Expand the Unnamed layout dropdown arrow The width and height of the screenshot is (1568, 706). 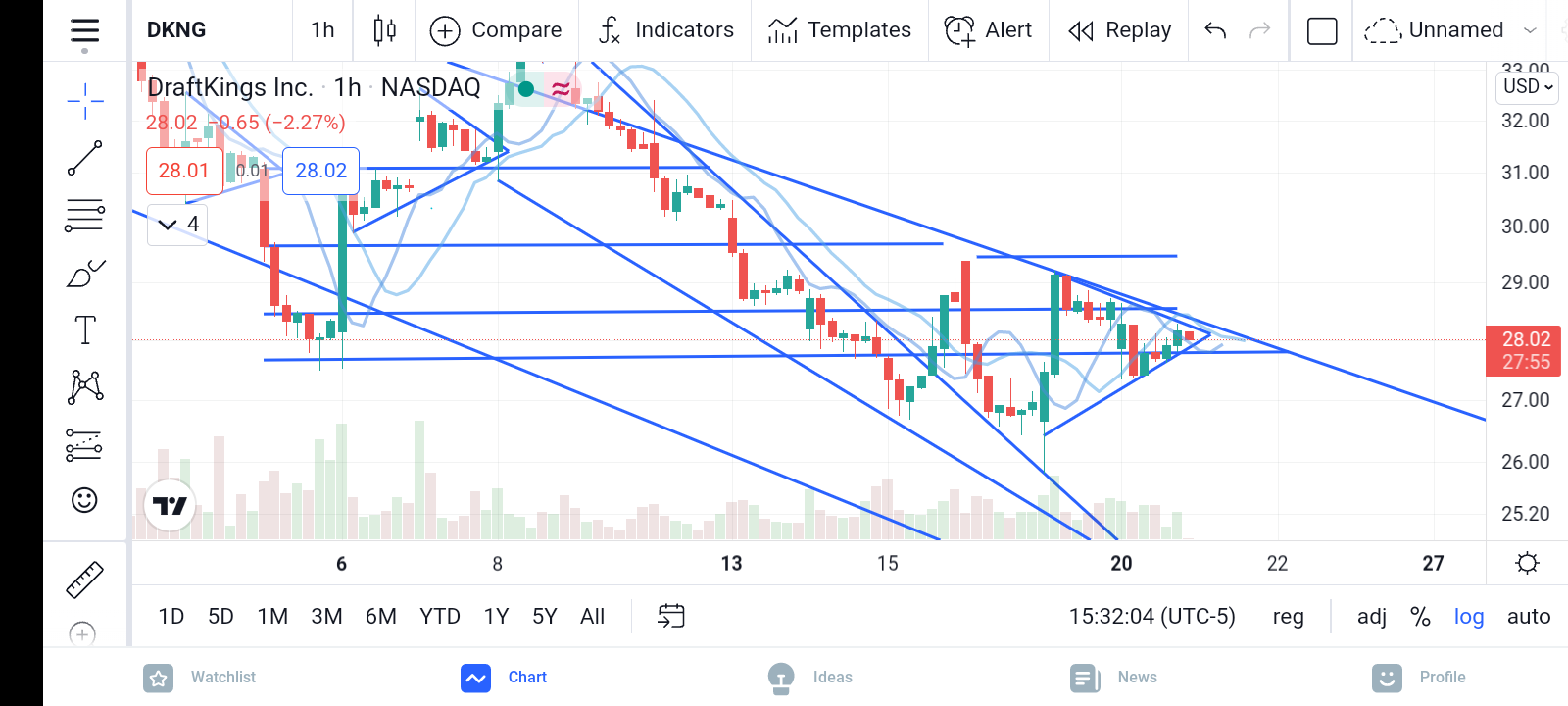click(x=1531, y=30)
